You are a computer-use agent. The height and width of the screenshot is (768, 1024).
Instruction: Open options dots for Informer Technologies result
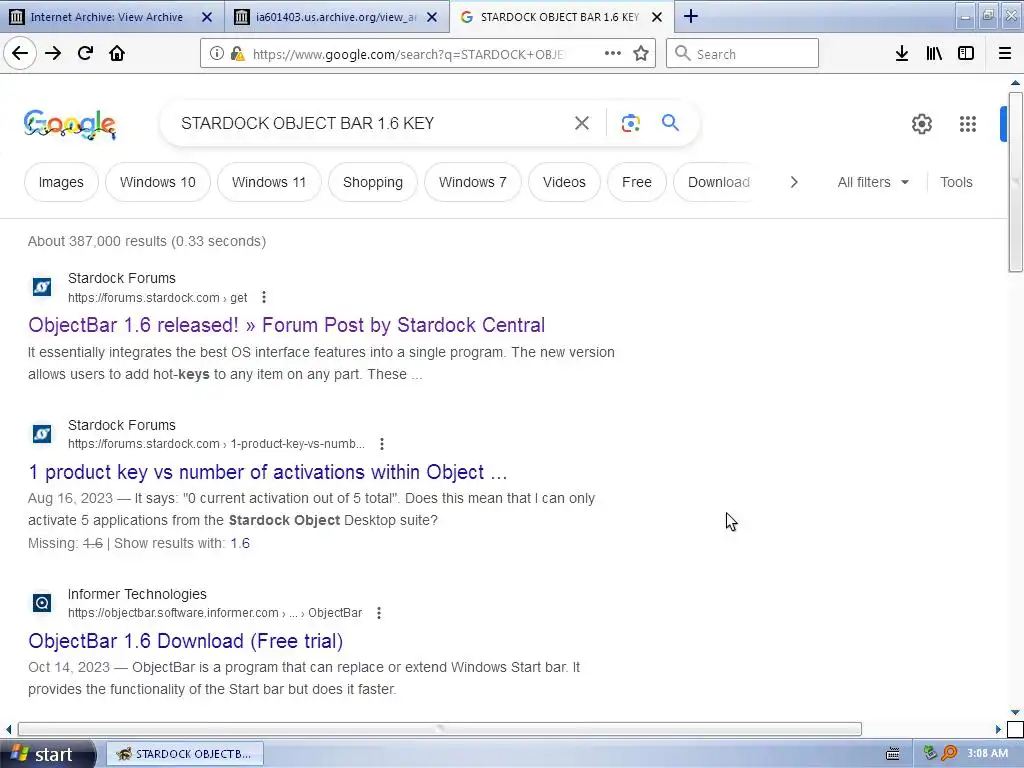379,613
